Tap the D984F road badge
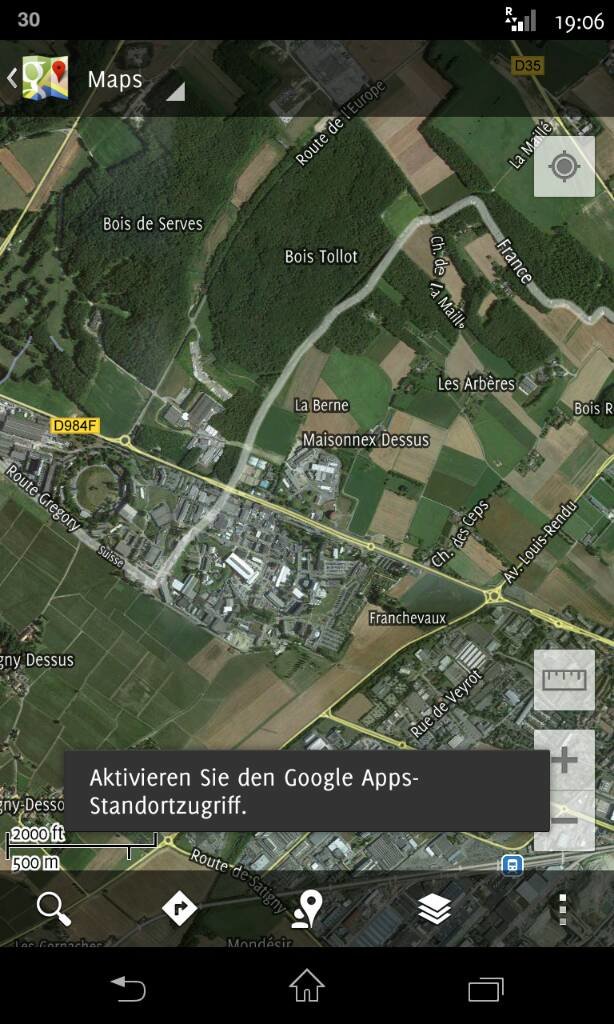 (x=75, y=426)
